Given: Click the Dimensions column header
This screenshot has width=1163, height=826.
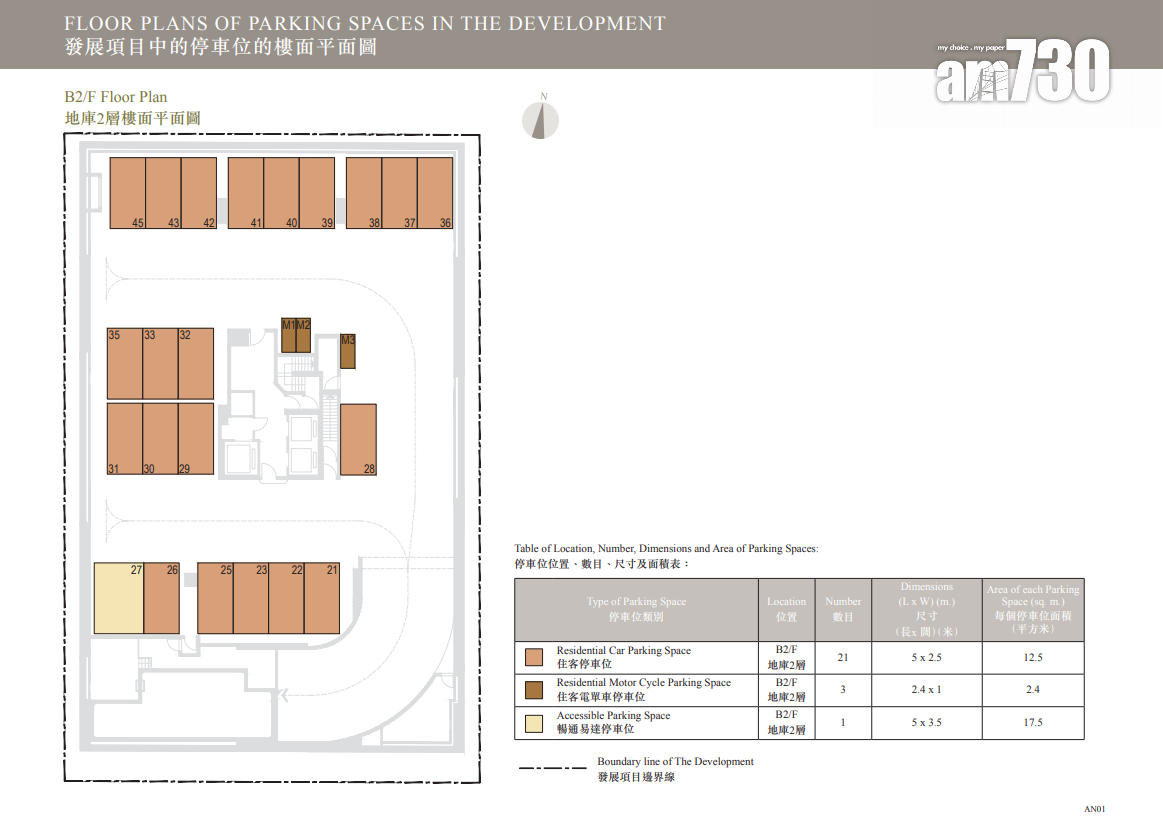Looking at the screenshot, I should coord(926,609).
